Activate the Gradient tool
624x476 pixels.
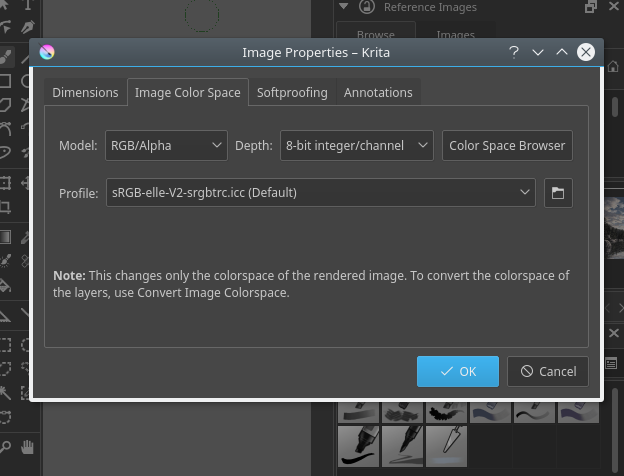tap(5, 237)
